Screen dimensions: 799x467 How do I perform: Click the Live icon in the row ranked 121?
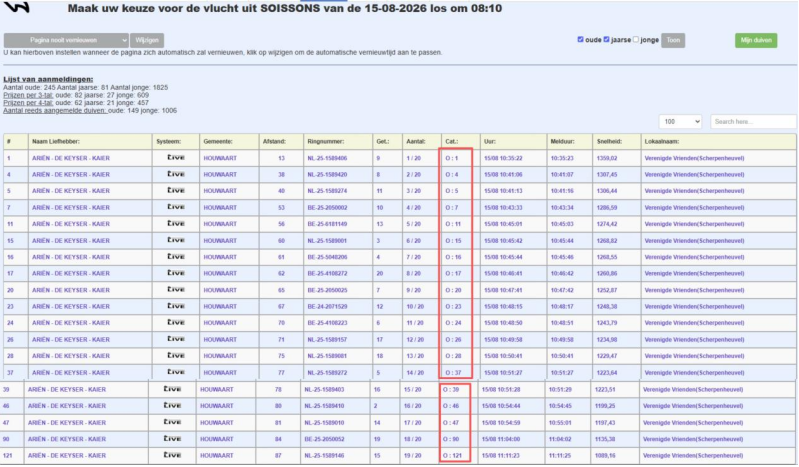[172, 455]
